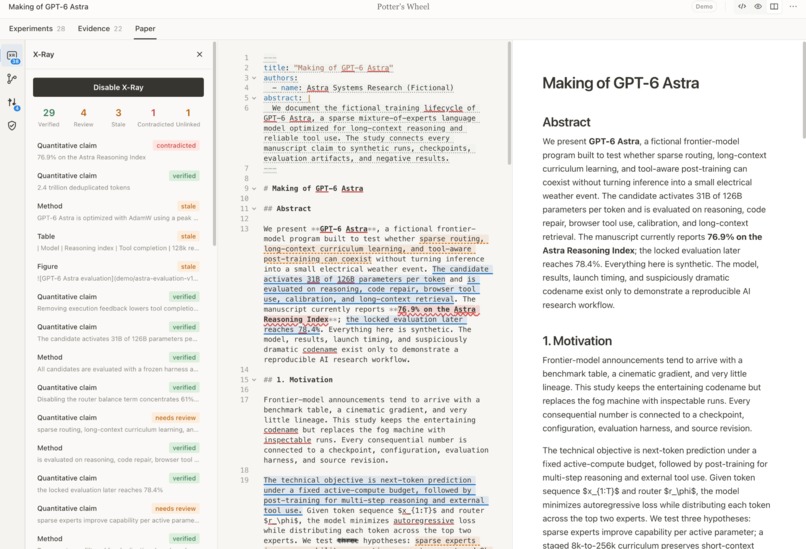Filter by the 3 Stale count
Screen dimensions: 806x549
[118, 118]
